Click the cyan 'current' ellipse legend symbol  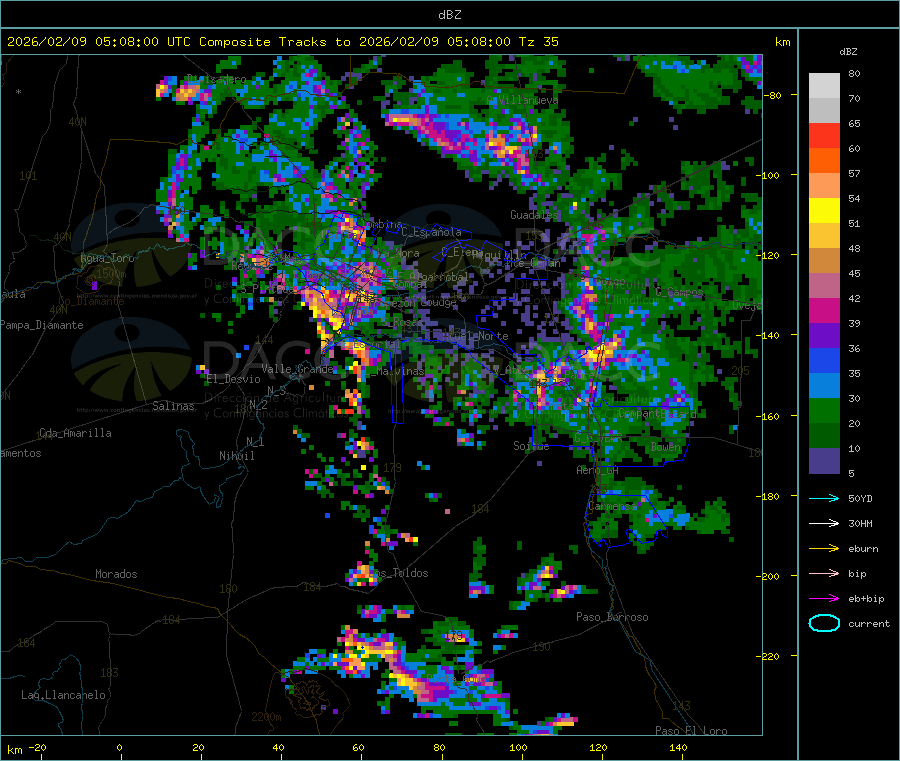pyautogui.click(x=824, y=623)
